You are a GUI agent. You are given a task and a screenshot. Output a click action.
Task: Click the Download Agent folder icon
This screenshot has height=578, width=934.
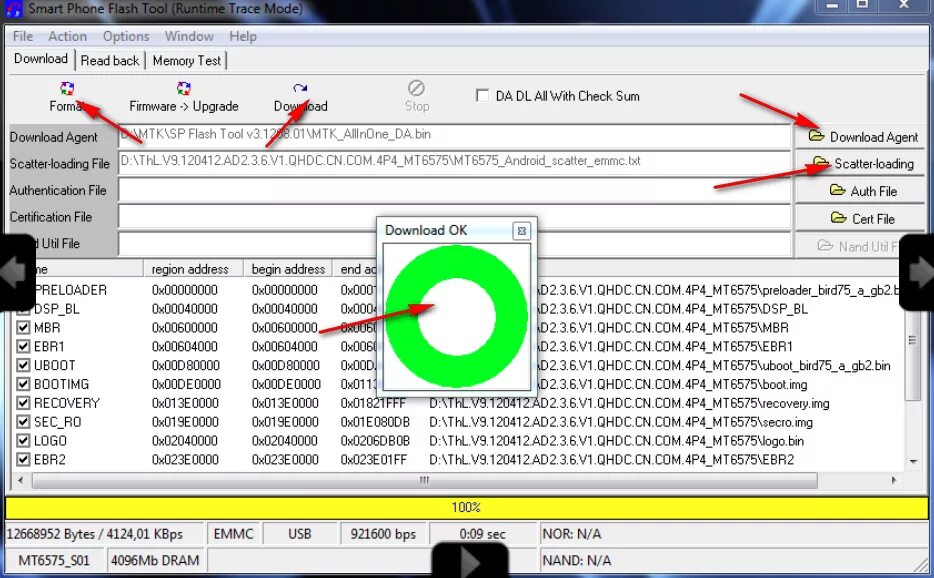[816, 136]
